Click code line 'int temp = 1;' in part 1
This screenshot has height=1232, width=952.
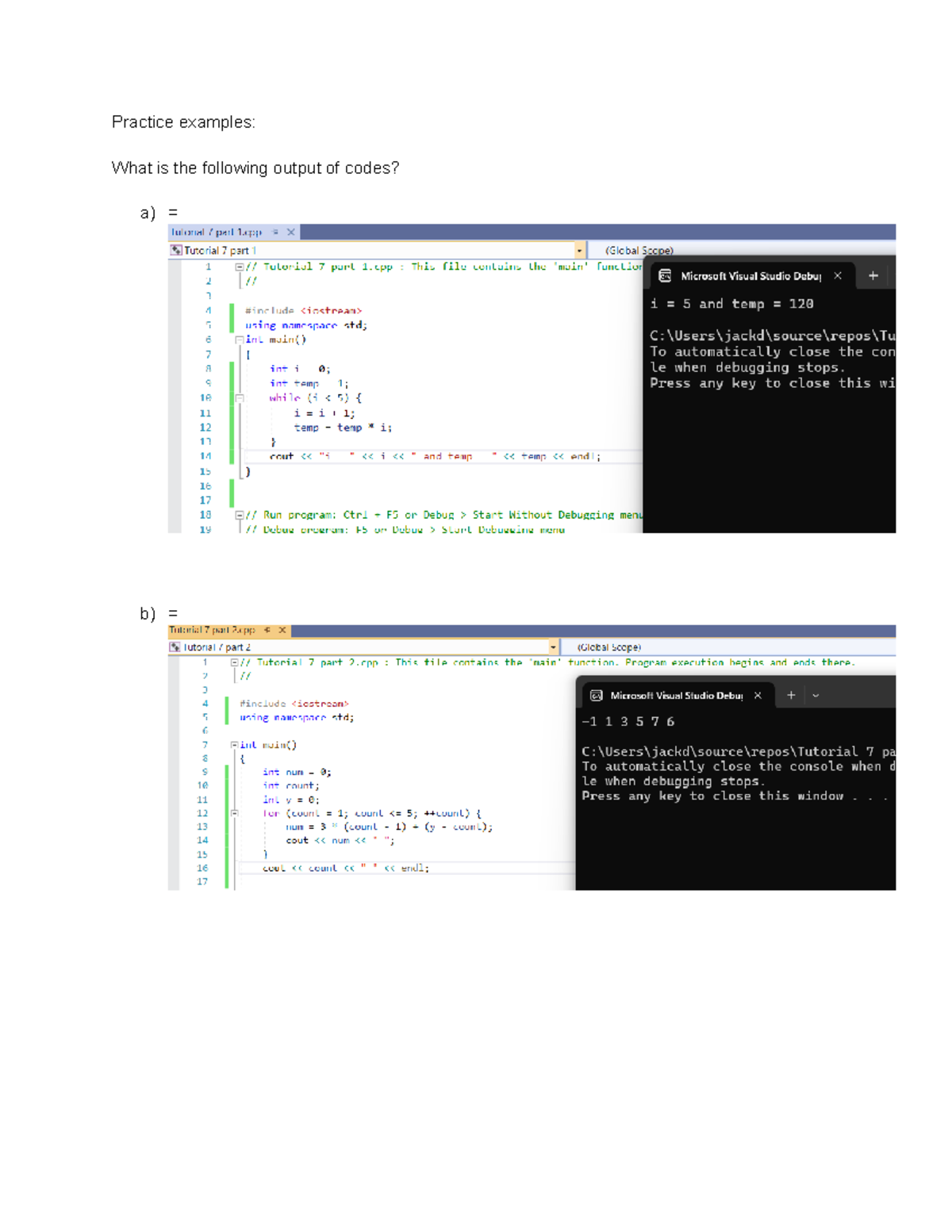pos(309,384)
